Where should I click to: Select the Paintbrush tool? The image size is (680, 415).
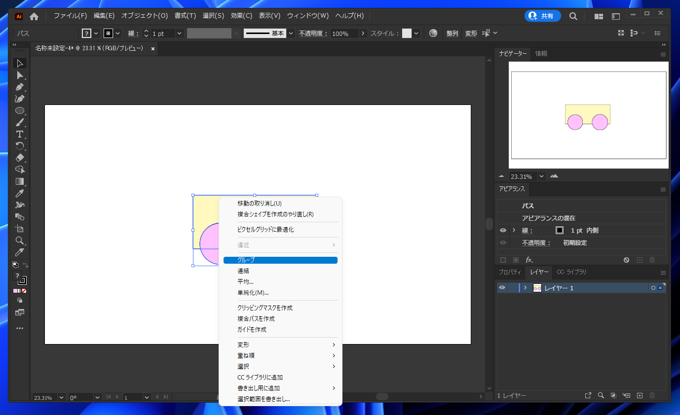20,122
